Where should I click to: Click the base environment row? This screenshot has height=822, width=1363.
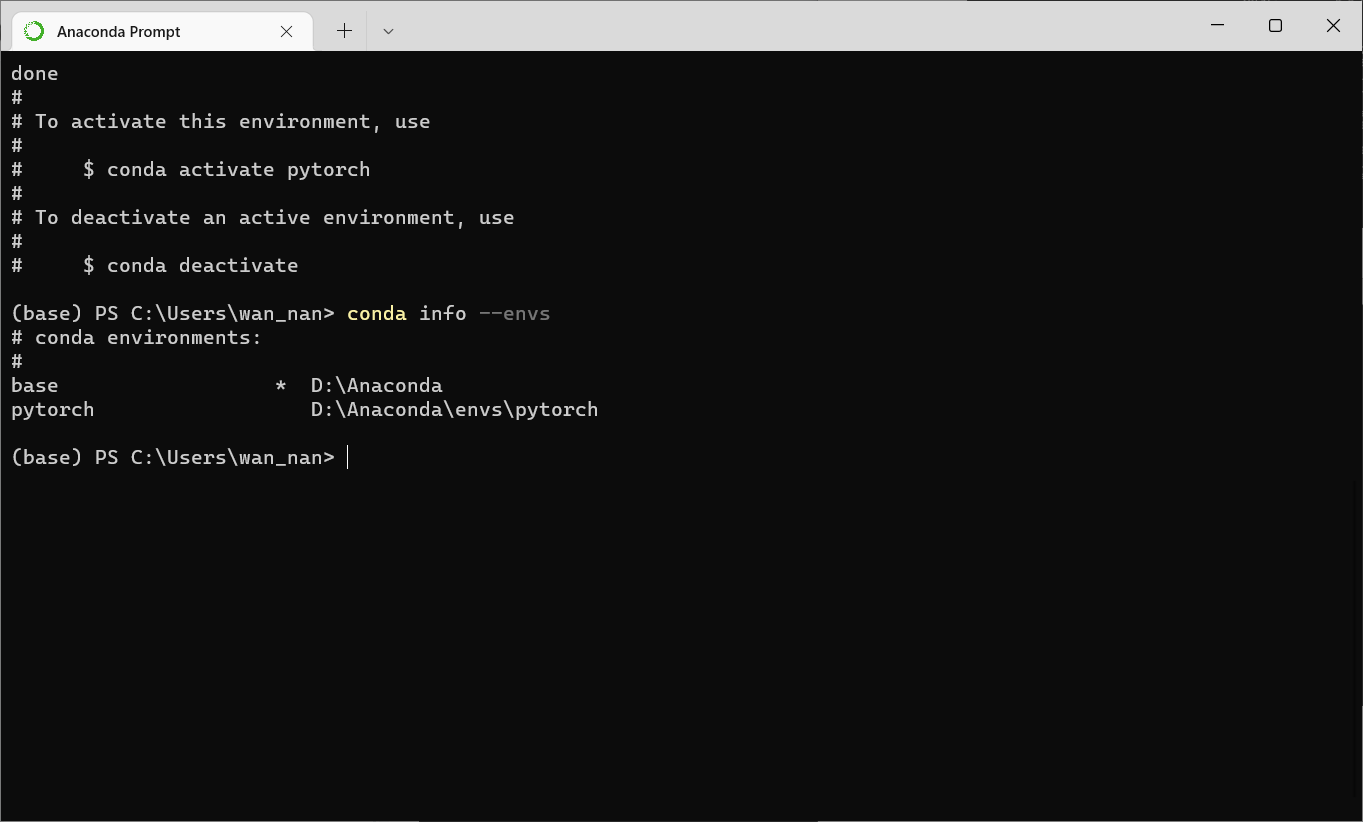click(x=227, y=385)
